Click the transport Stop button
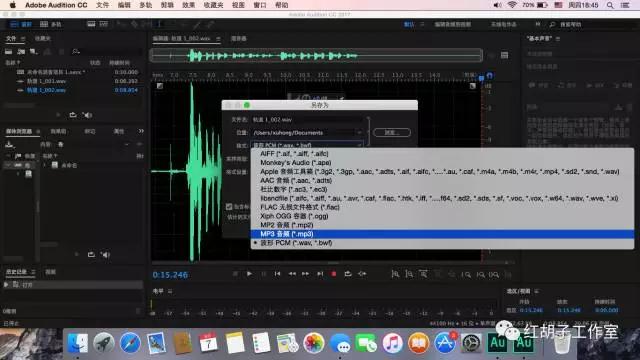Viewport: 640px width, 360px height. [x=235, y=274]
